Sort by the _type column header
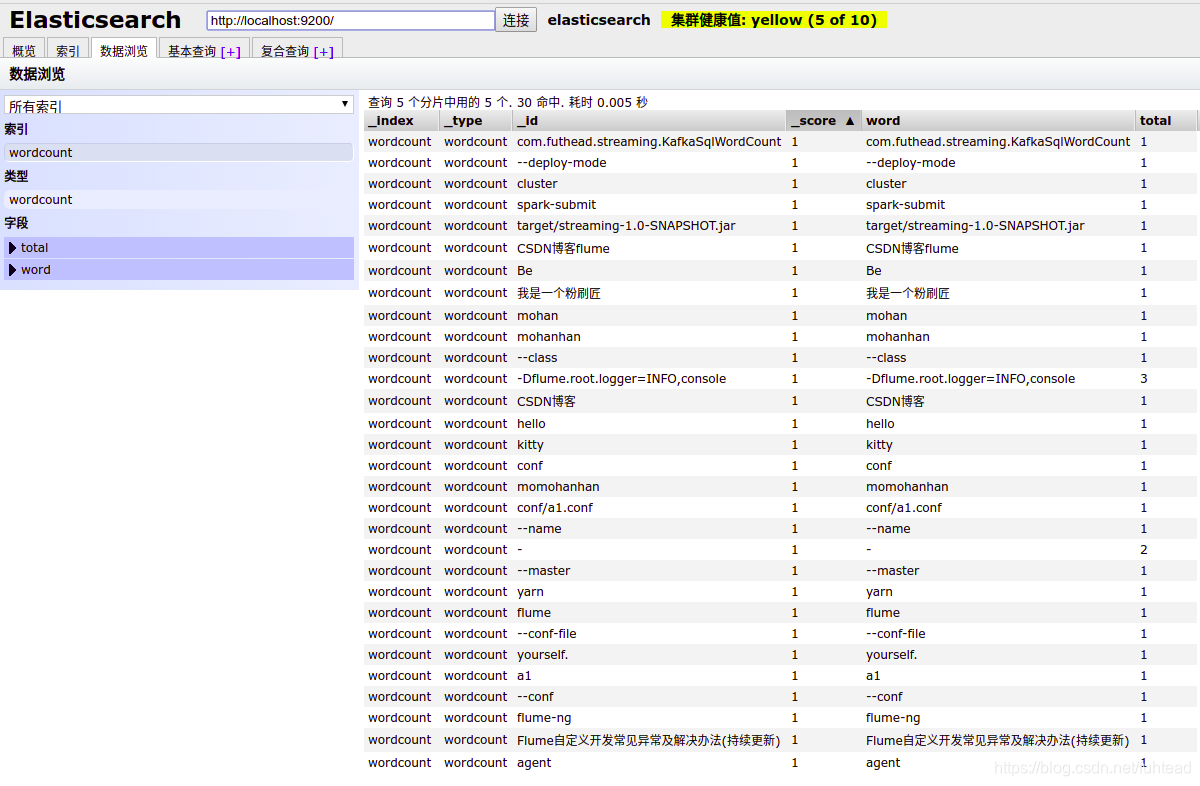Viewport: 1200px width, 786px height. pos(477,120)
